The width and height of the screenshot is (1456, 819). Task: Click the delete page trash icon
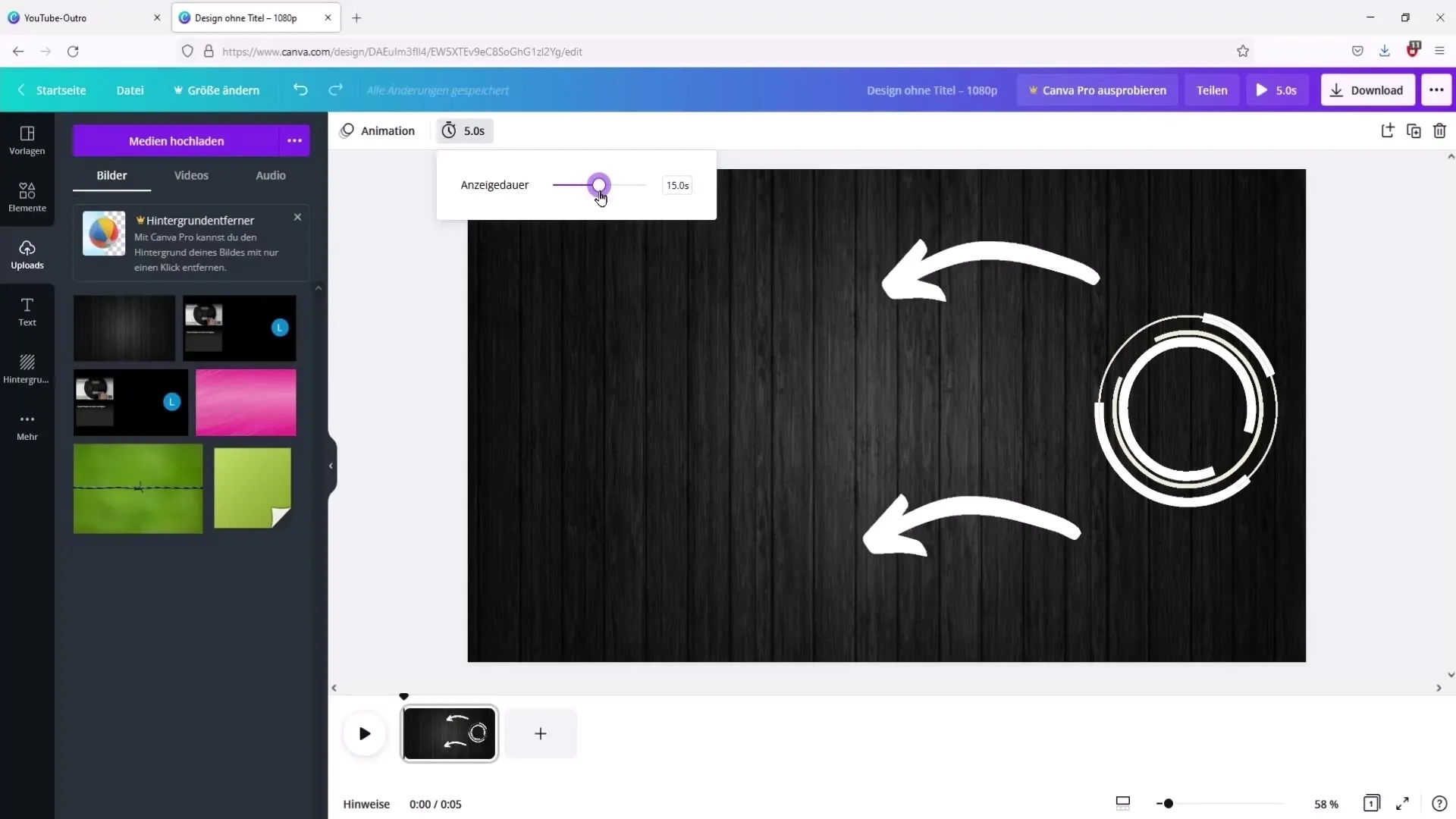click(x=1439, y=130)
